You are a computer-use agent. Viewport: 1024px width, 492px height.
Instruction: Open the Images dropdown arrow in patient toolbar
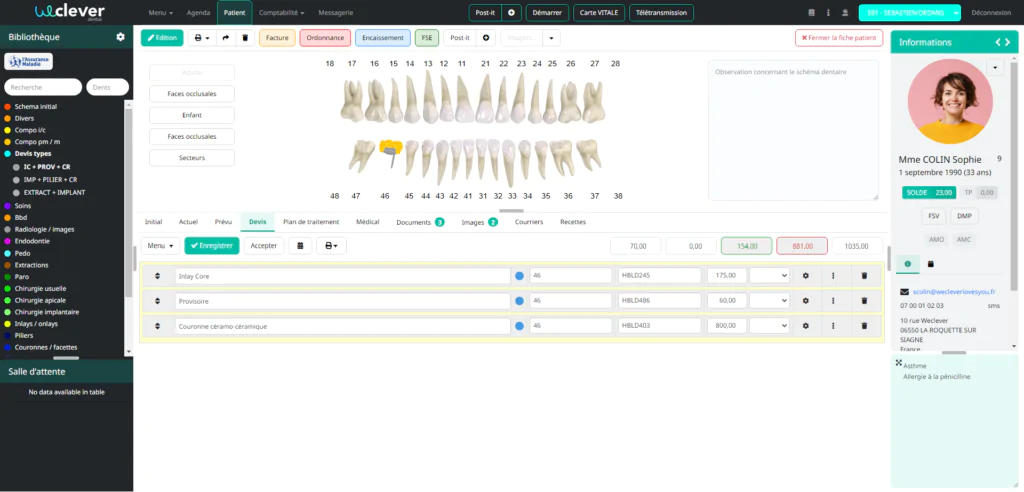click(551, 38)
